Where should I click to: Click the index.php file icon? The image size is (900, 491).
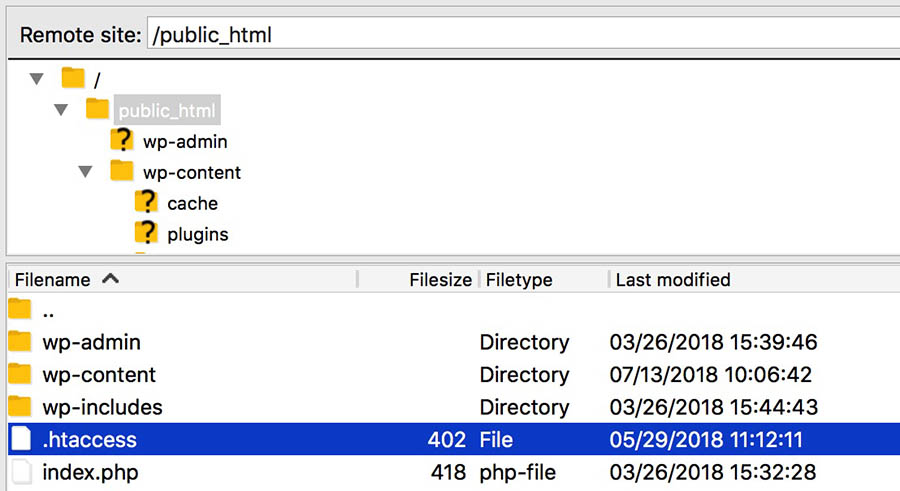[x=20, y=471]
